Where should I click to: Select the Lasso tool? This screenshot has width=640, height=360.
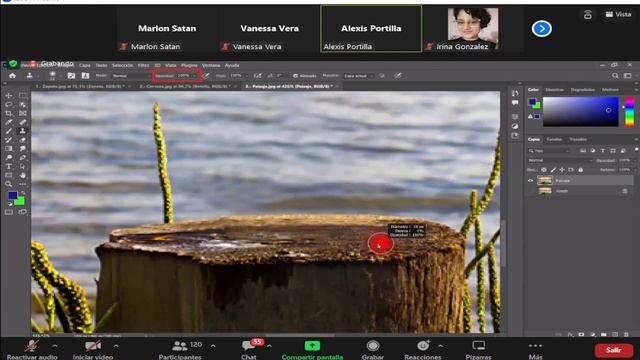coord(9,104)
